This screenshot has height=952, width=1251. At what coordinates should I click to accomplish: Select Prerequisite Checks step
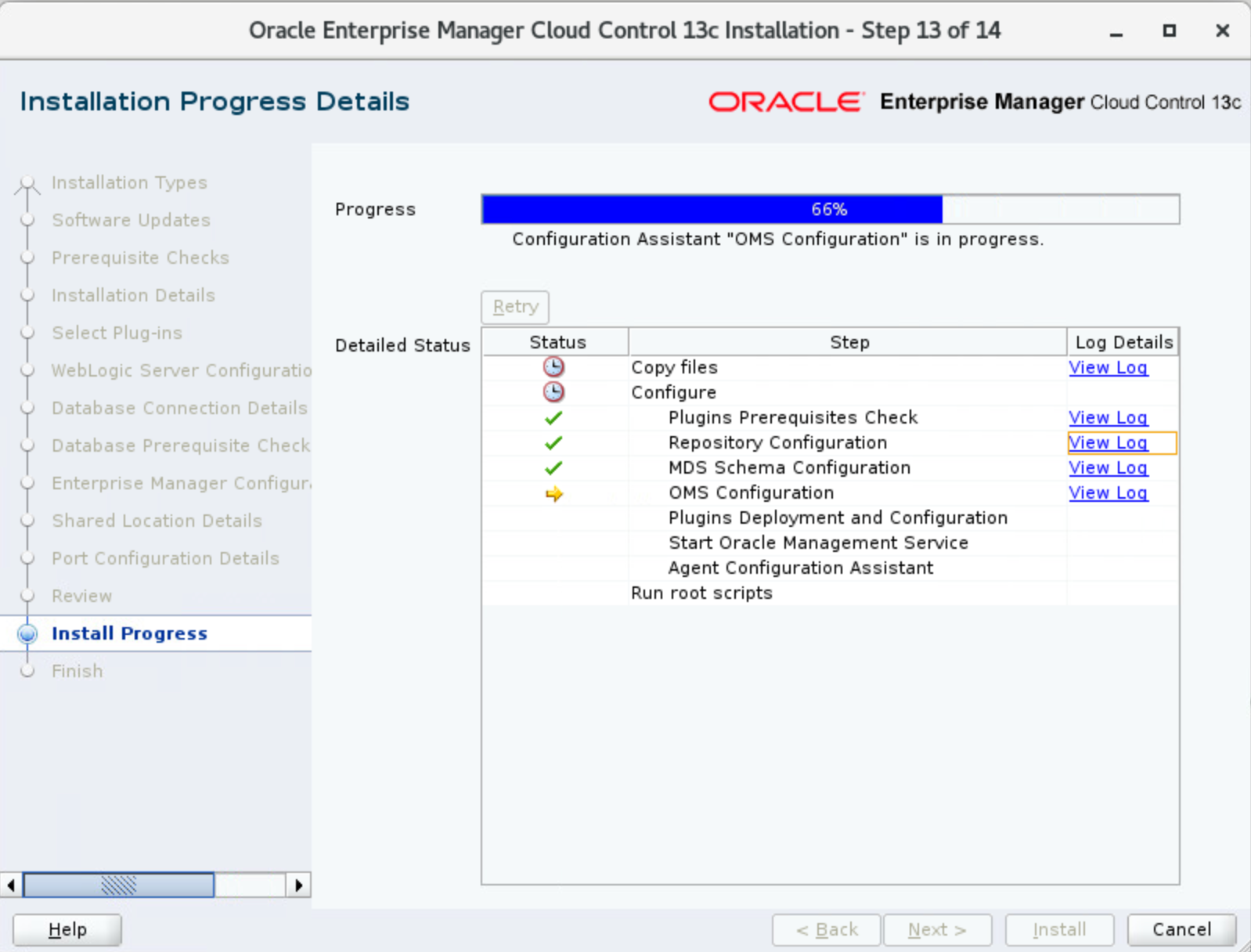click(x=140, y=258)
